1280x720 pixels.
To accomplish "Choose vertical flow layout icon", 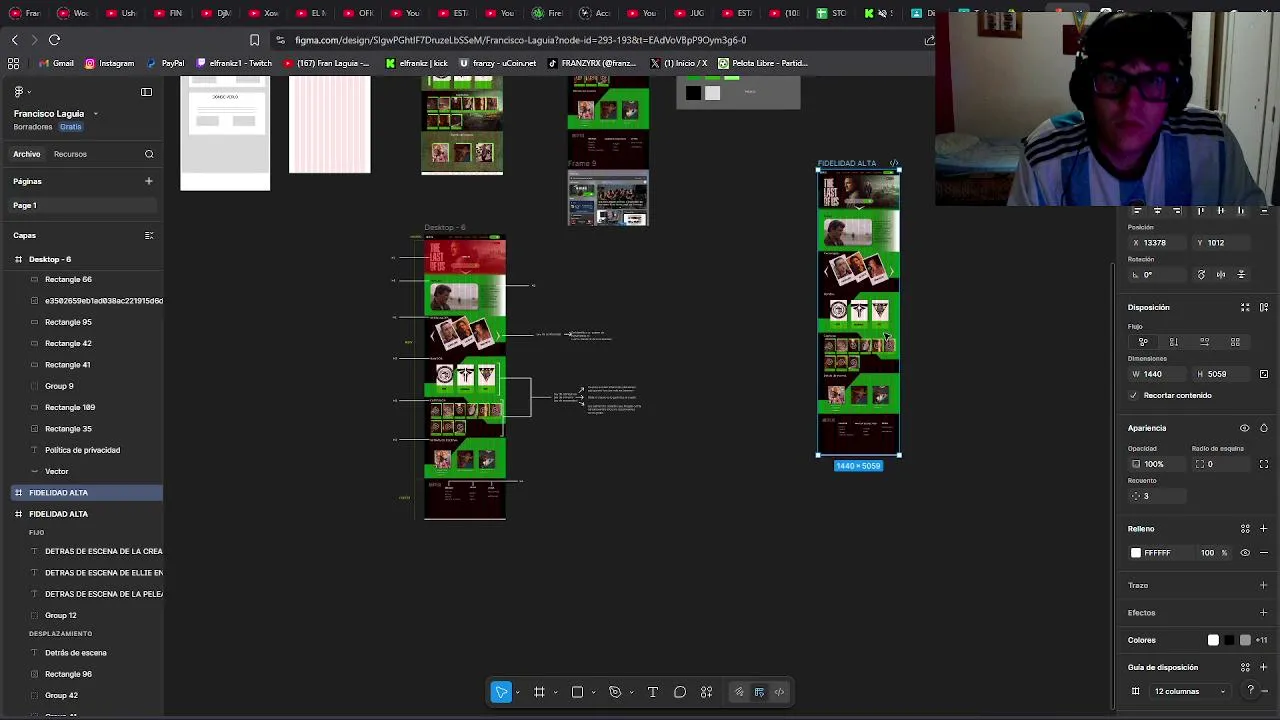I will tap(1174, 342).
